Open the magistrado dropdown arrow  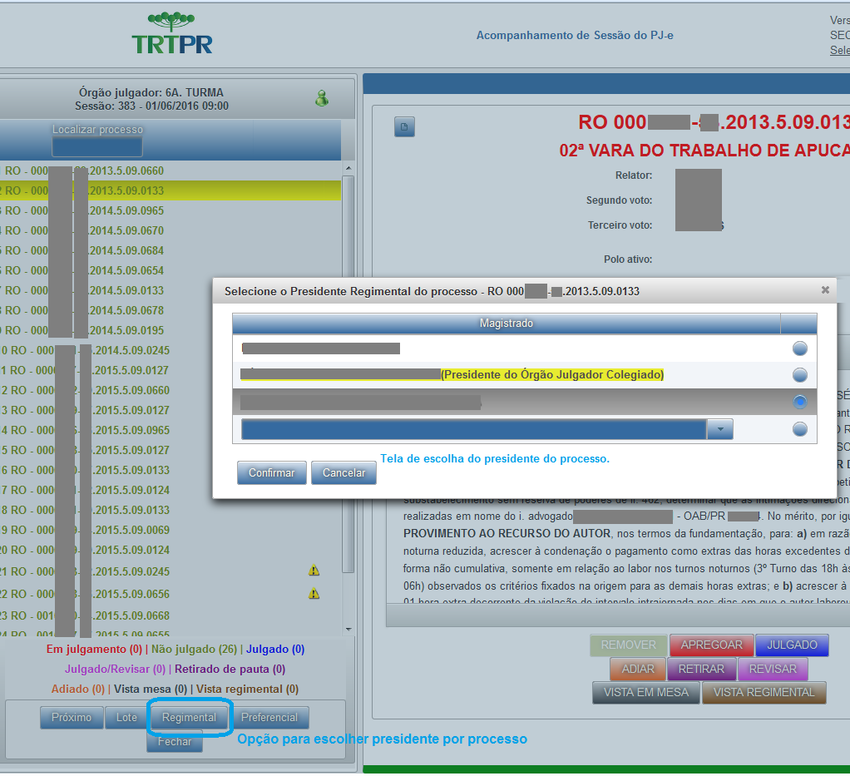pos(720,429)
